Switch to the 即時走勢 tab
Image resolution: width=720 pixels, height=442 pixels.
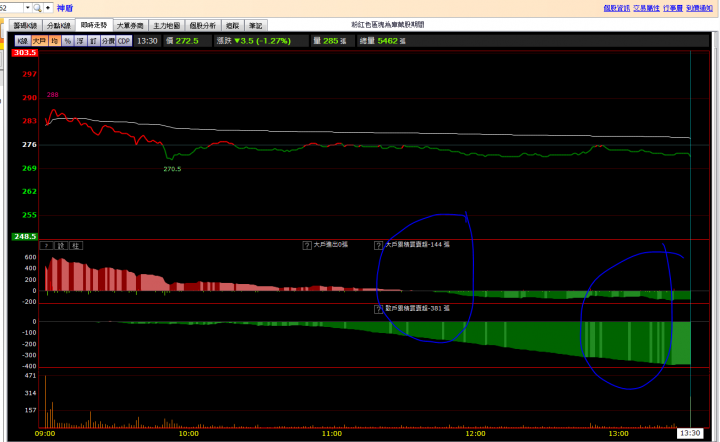pos(95,25)
